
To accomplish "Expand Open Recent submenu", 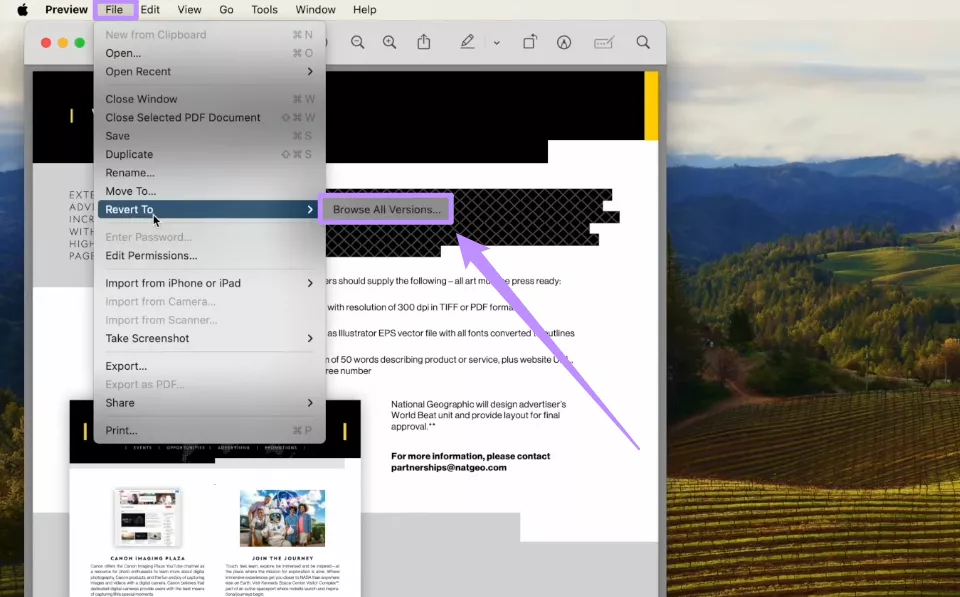I will 209,72.
